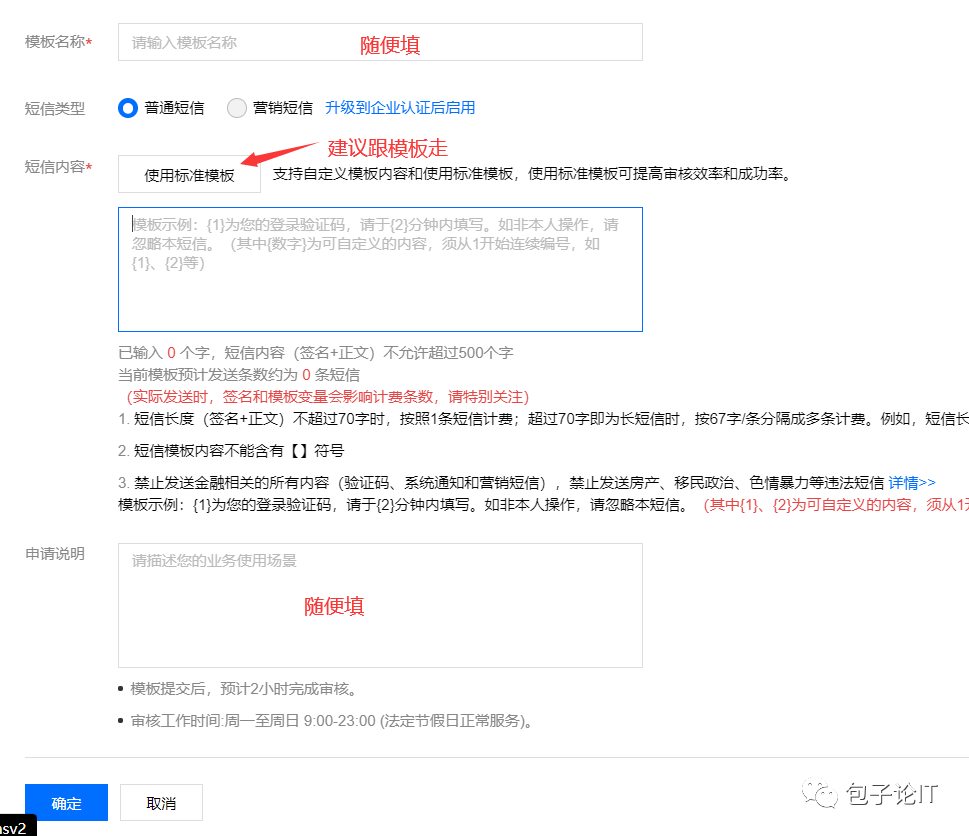Click the 当前模板预计发送条数 line
The width and height of the screenshot is (969, 836).
coord(239,375)
